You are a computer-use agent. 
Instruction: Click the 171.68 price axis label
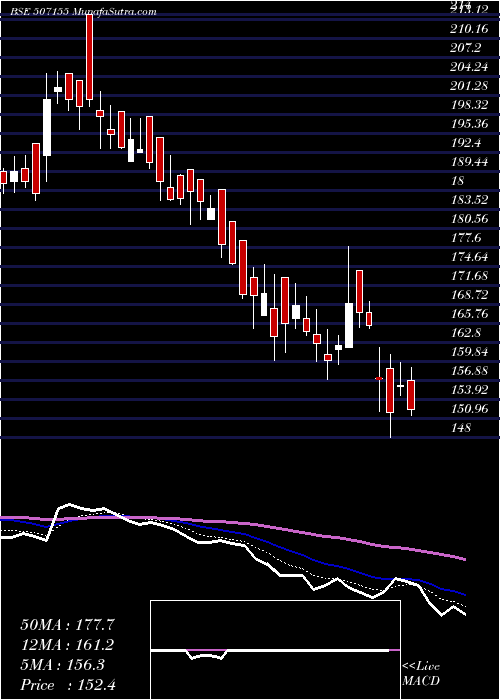click(x=470, y=276)
